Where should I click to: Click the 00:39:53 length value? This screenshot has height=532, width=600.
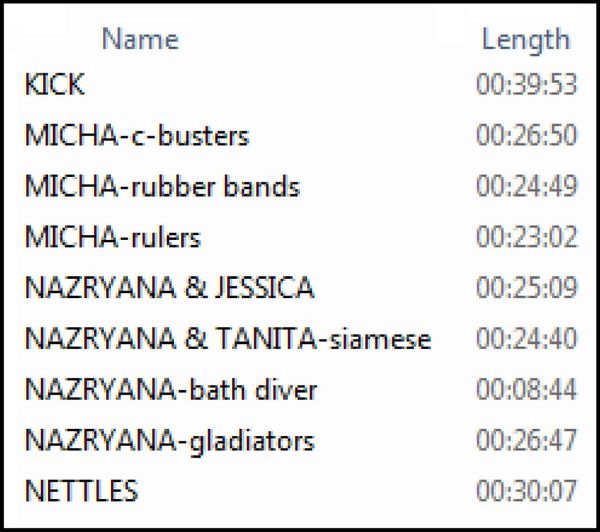(x=527, y=84)
